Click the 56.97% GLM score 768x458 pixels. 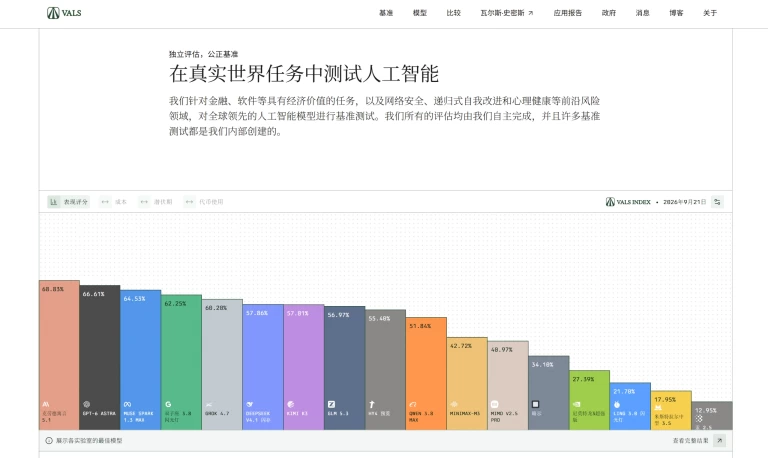pos(338,315)
